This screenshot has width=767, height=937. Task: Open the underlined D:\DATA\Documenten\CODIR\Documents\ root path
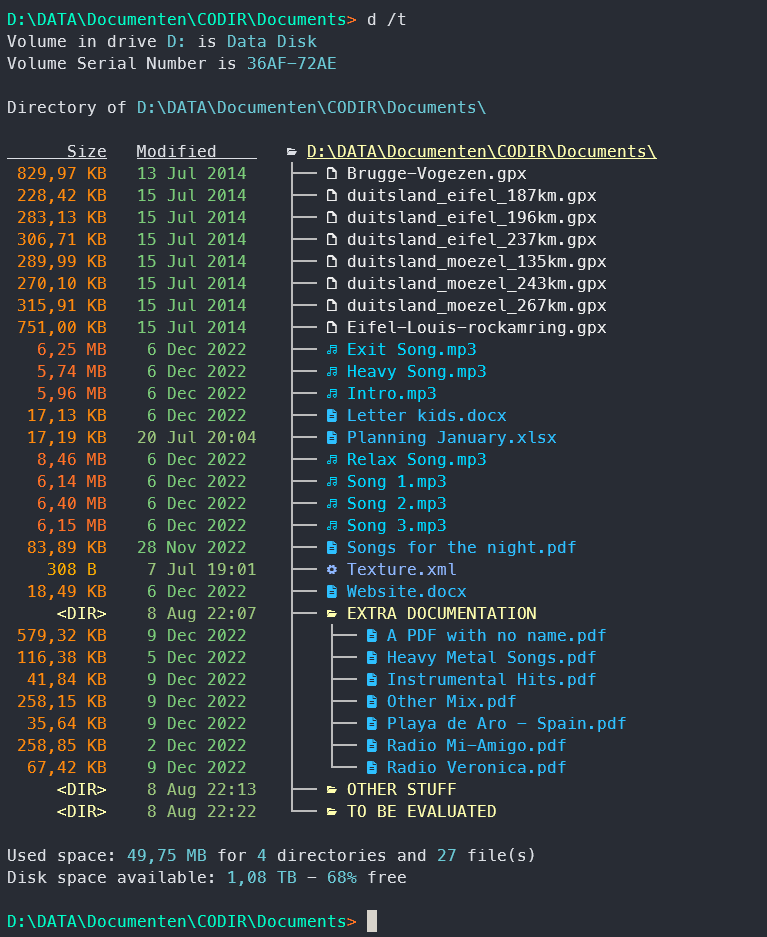(x=481, y=152)
